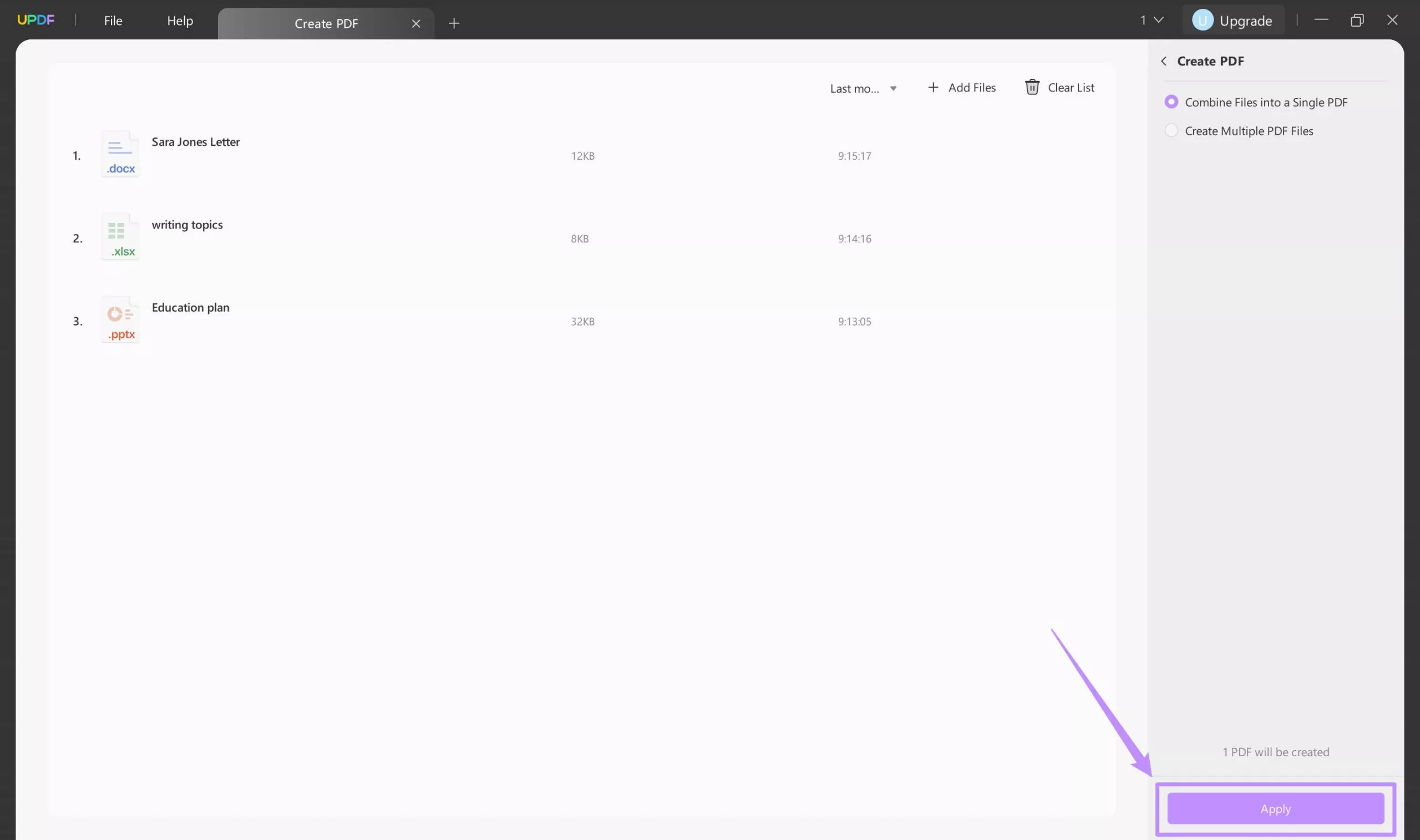The image size is (1420, 840).
Task: Click the .docx file type icon
Action: tap(119, 152)
